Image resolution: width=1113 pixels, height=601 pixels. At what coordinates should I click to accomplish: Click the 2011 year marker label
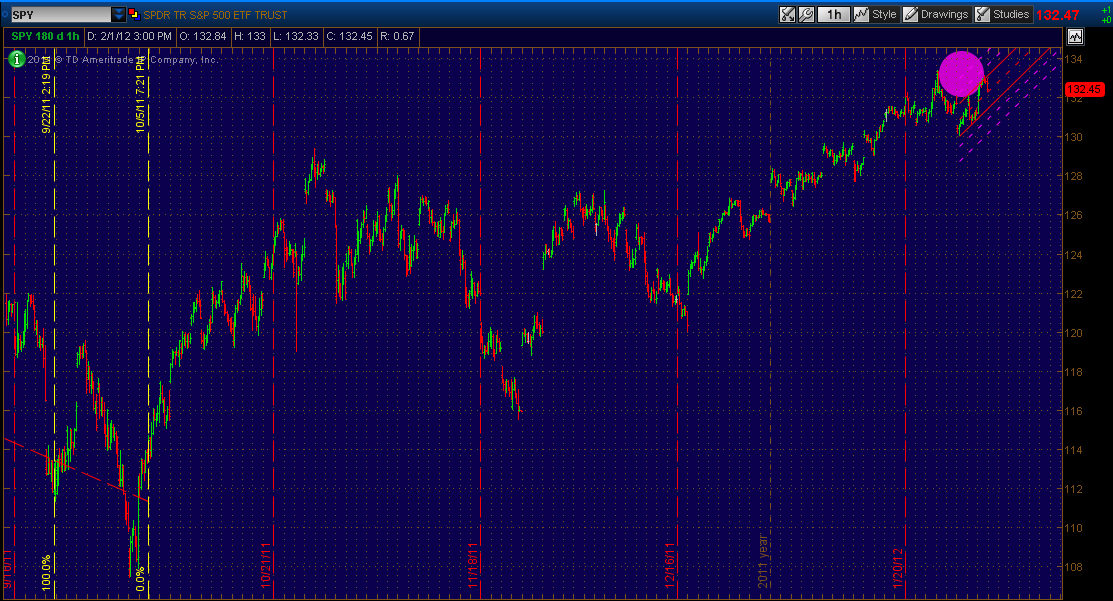pyautogui.click(x=763, y=561)
